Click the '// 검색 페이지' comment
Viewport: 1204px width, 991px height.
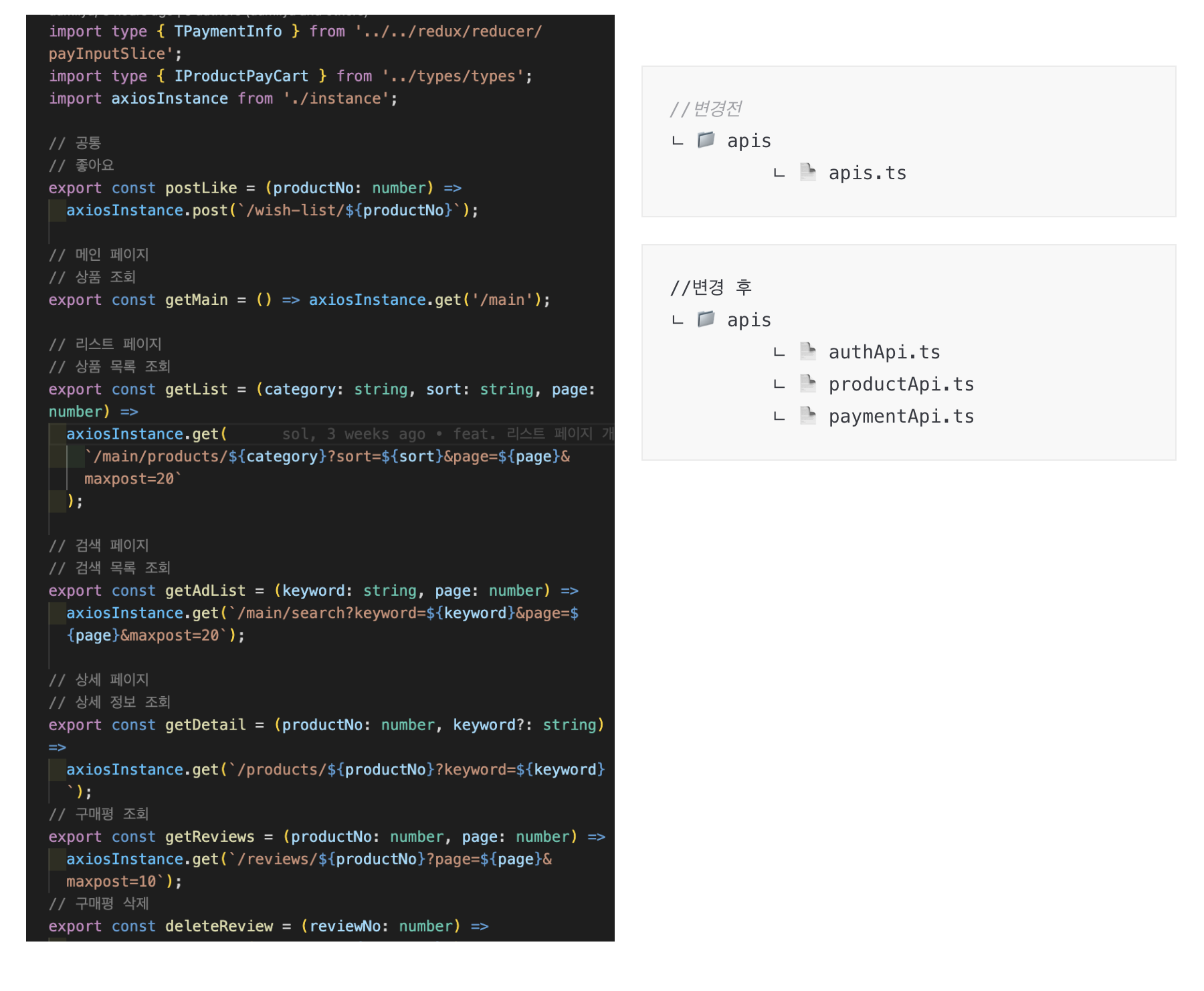click(x=99, y=546)
